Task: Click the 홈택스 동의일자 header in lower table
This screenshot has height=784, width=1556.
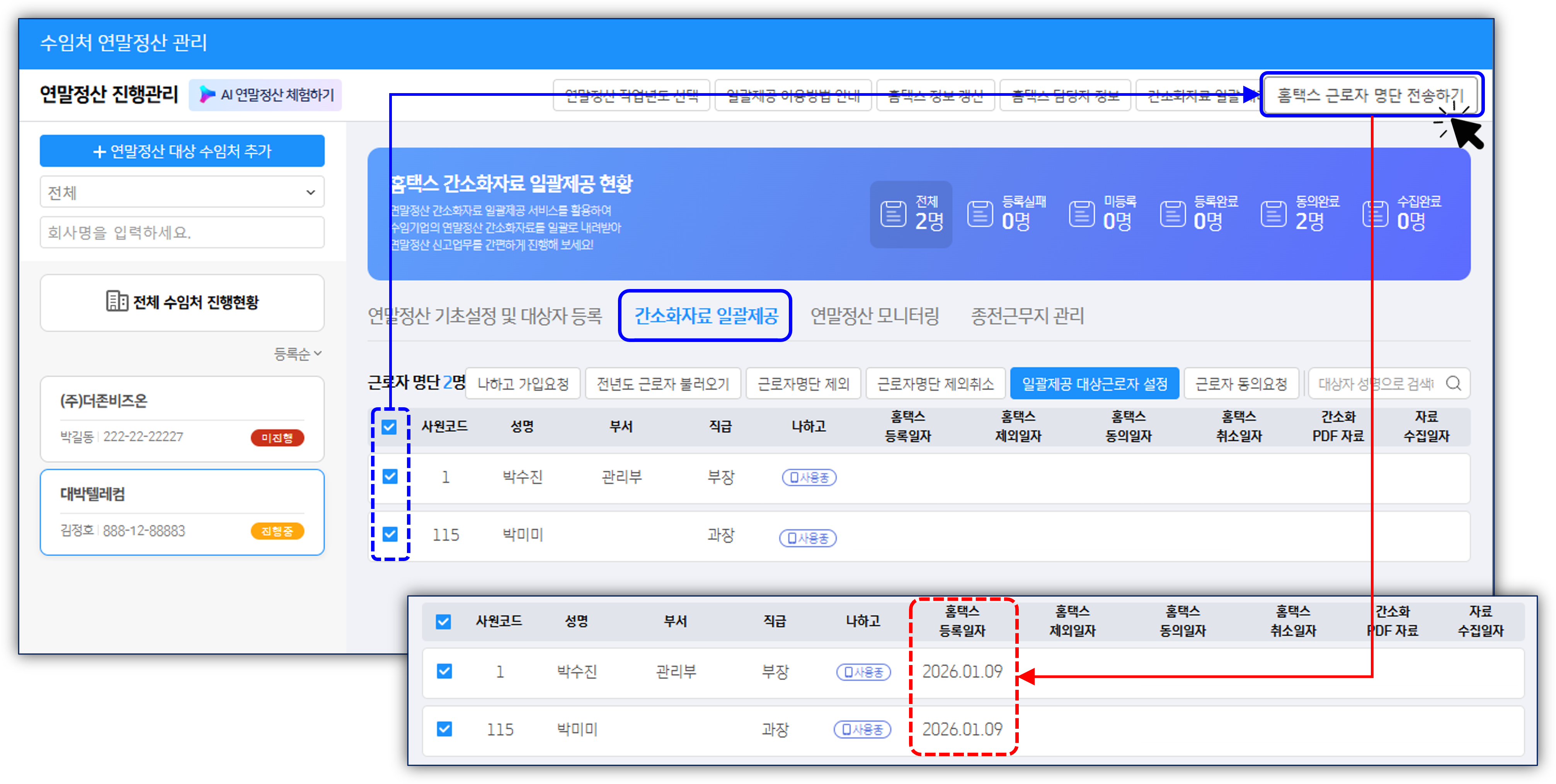Action: [1183, 621]
